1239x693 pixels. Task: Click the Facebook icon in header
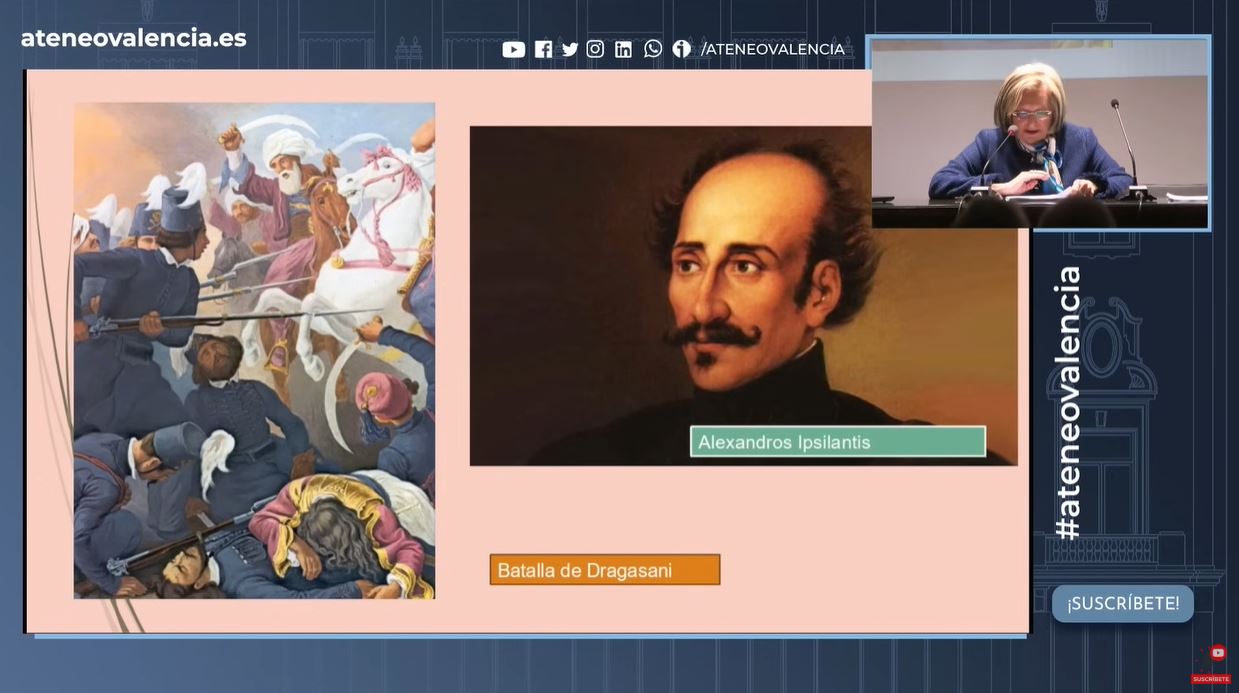[543, 49]
